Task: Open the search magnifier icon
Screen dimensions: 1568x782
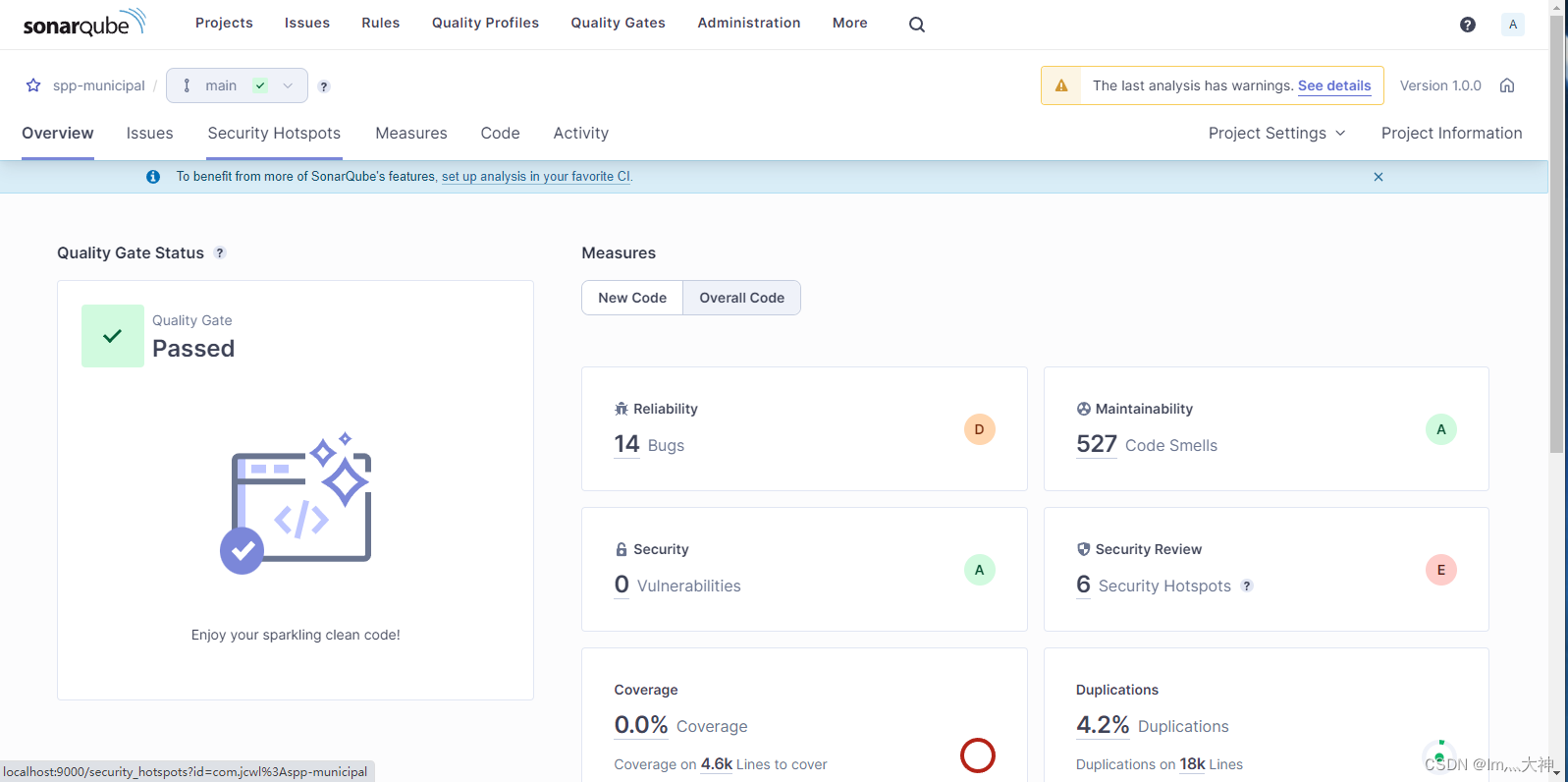Action: tap(917, 25)
